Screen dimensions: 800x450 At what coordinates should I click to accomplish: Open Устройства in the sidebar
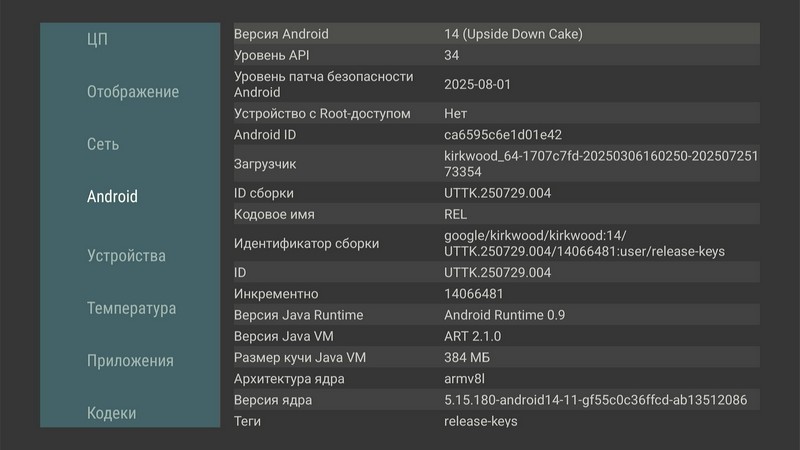(126, 256)
